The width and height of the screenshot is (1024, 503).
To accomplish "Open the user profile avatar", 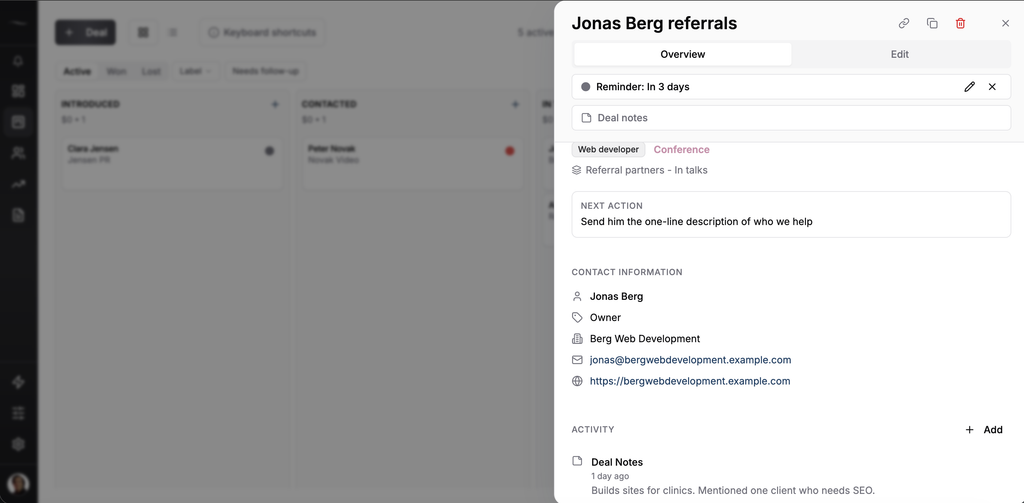I will 18,484.
